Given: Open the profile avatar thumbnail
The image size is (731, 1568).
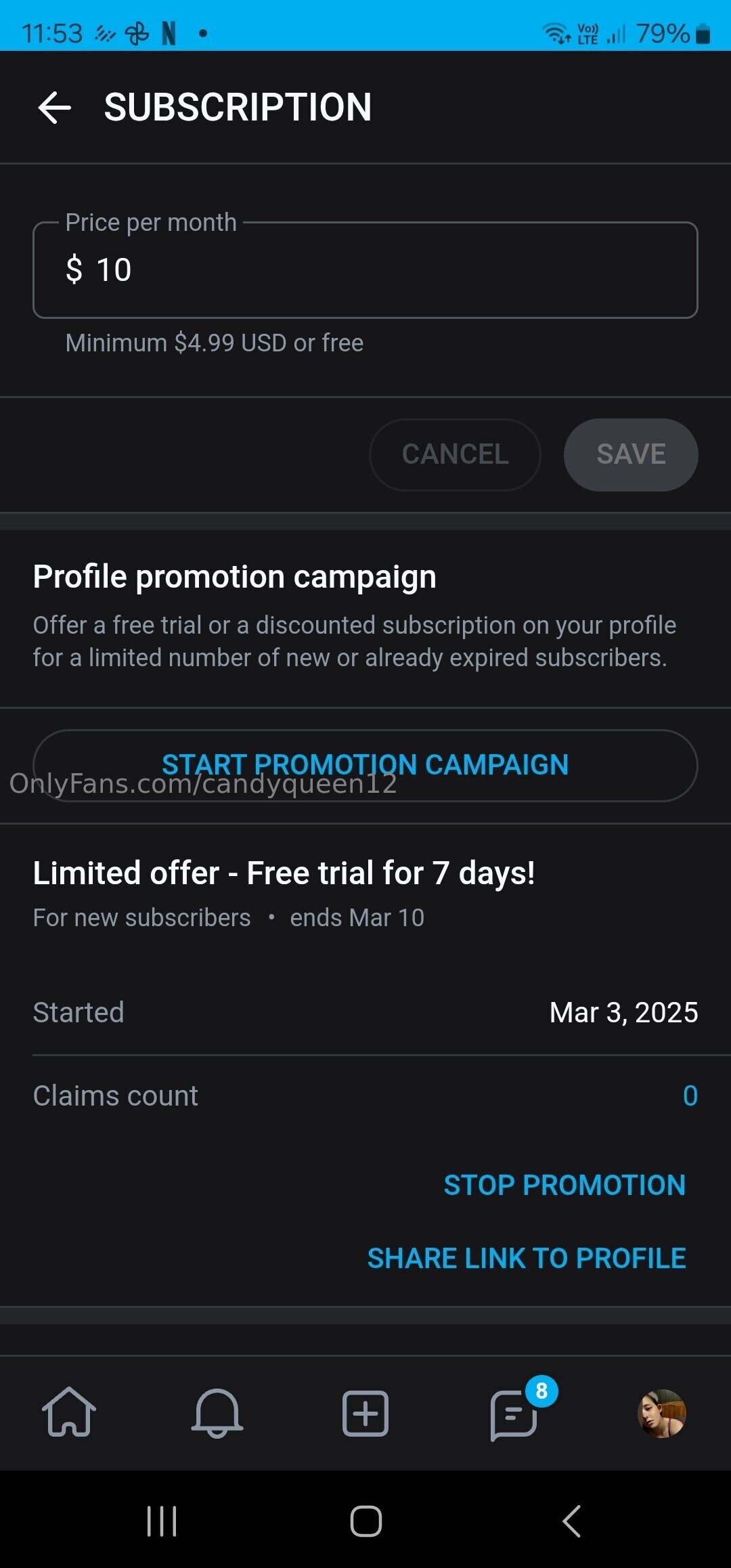Looking at the screenshot, I should [662, 1413].
